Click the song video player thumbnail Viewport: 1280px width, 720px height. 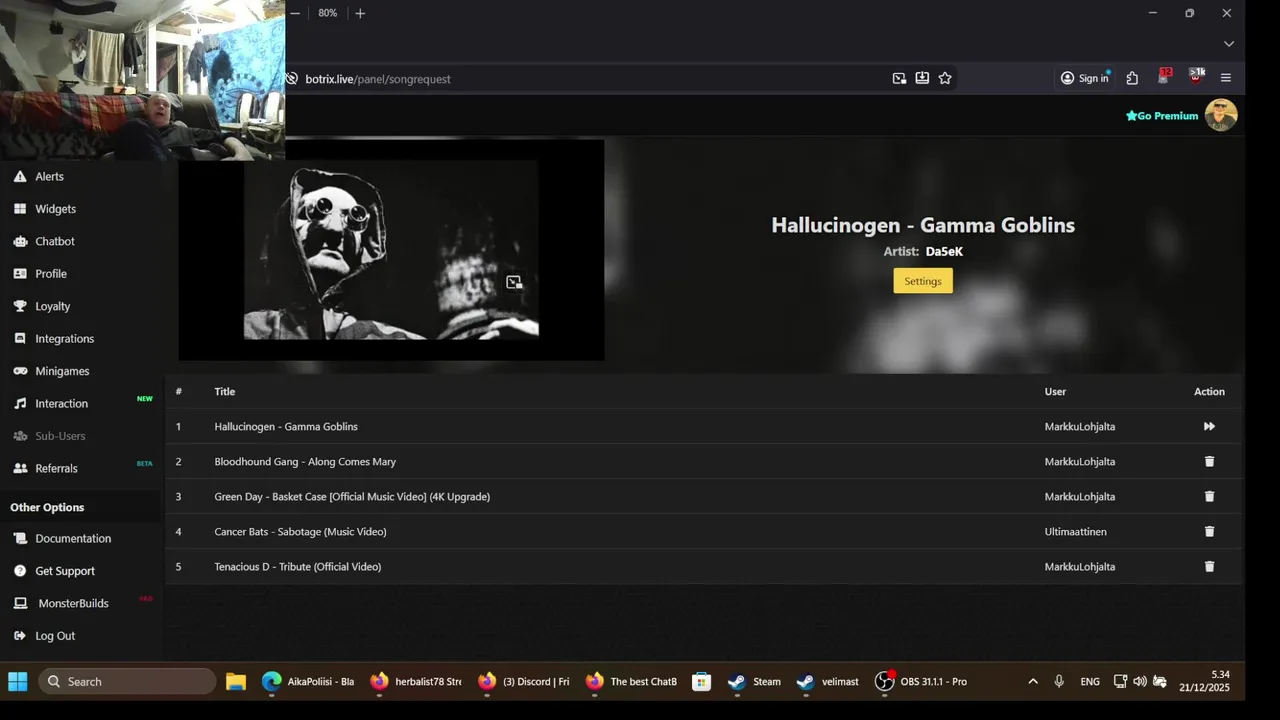tap(391, 250)
